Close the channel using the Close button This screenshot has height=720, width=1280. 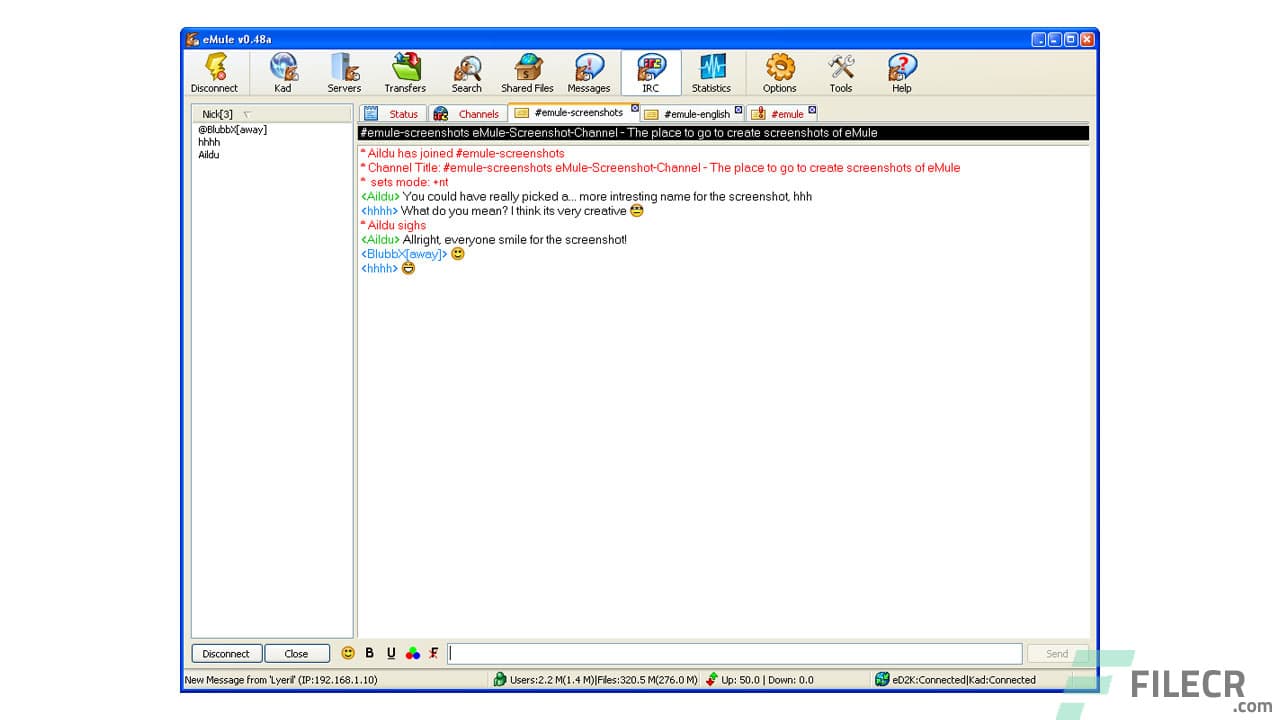(297, 652)
